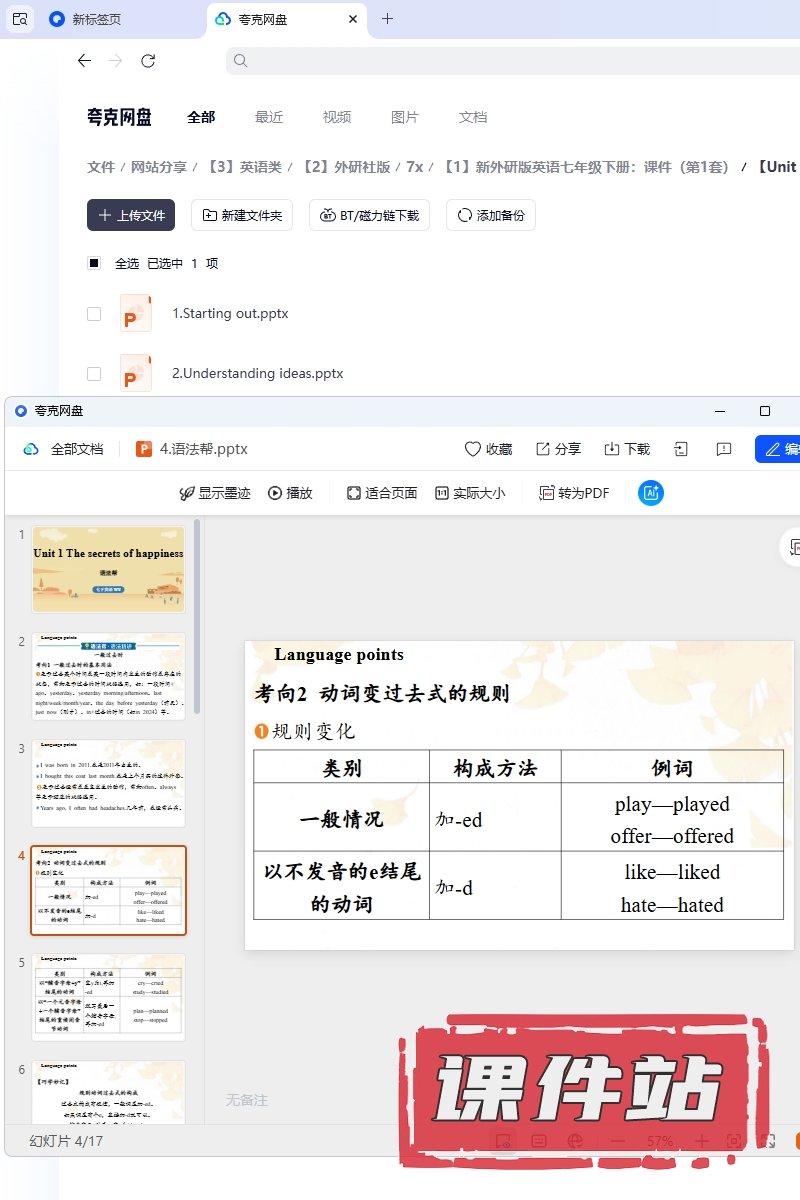Convert the presentation with 转为PDF
The width and height of the screenshot is (800, 1200).
[x=574, y=493]
